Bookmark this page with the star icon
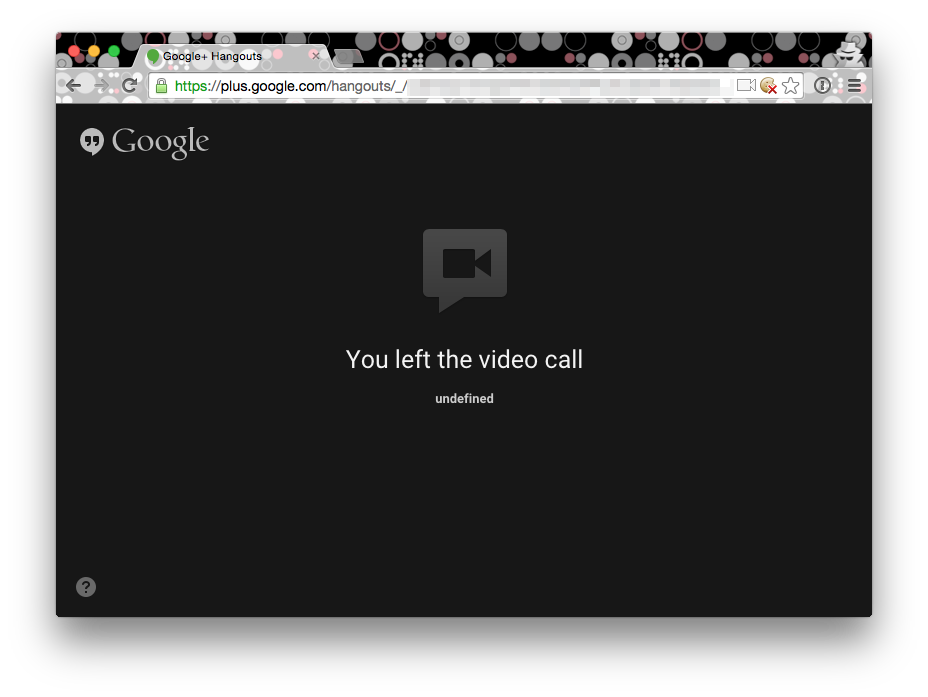Image resolution: width=928 pixels, height=697 pixels. click(790, 86)
